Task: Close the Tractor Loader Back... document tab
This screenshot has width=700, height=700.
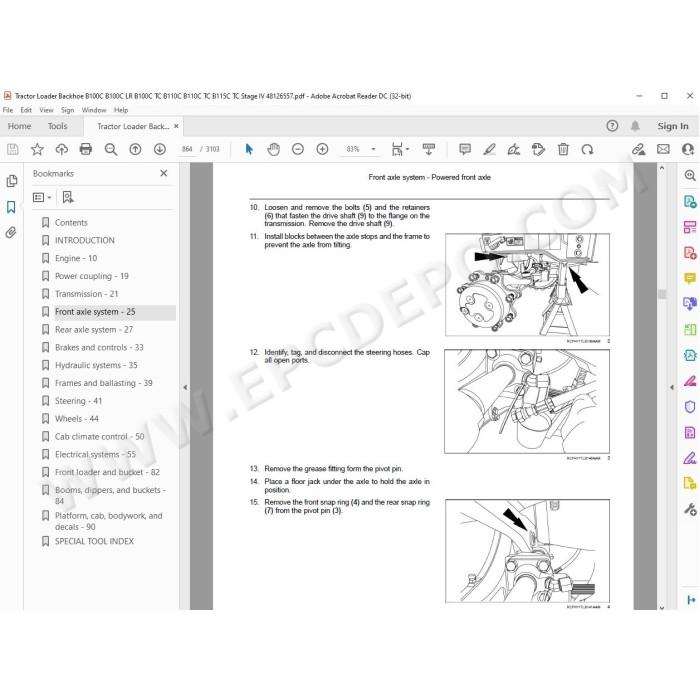Action: coord(176,126)
